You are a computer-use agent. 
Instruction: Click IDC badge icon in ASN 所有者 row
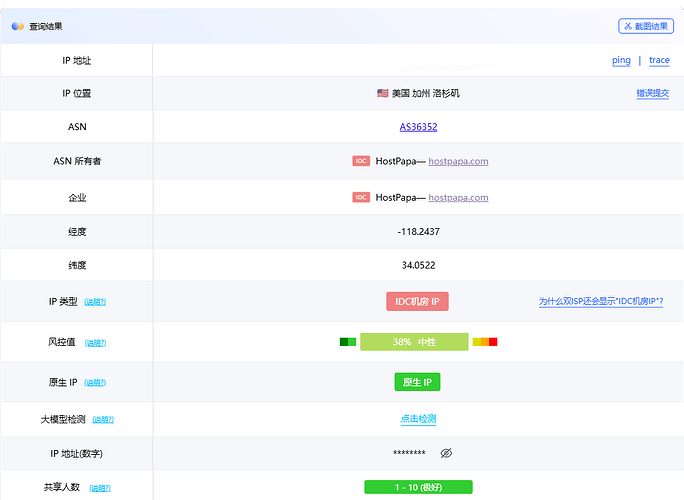pyautogui.click(x=361, y=161)
